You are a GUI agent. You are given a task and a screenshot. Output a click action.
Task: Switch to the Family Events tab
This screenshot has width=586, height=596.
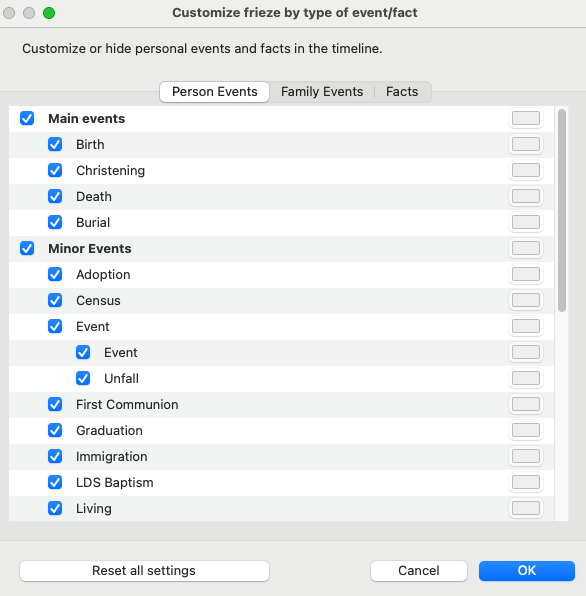322,92
